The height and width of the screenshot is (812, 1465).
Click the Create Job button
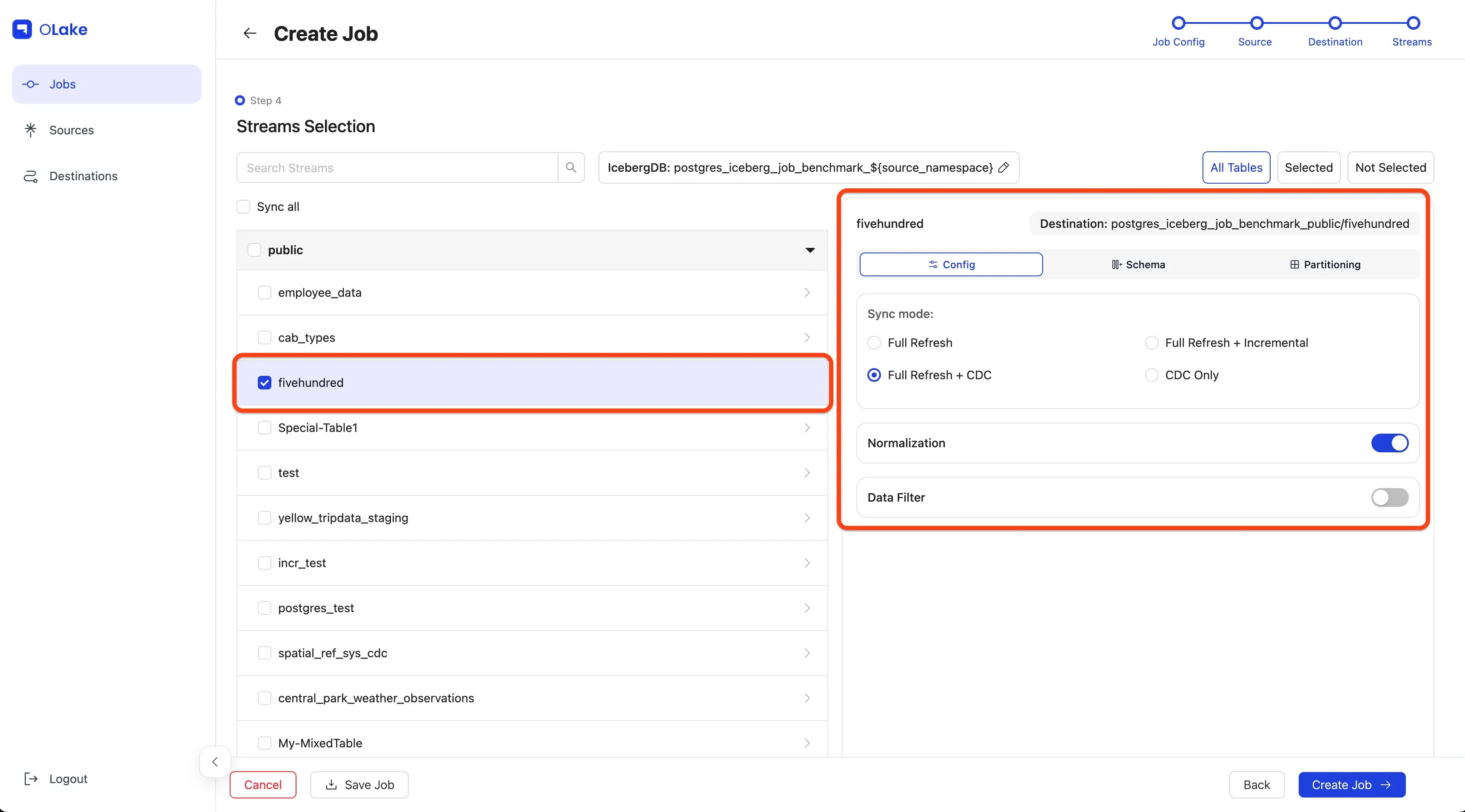click(1351, 785)
